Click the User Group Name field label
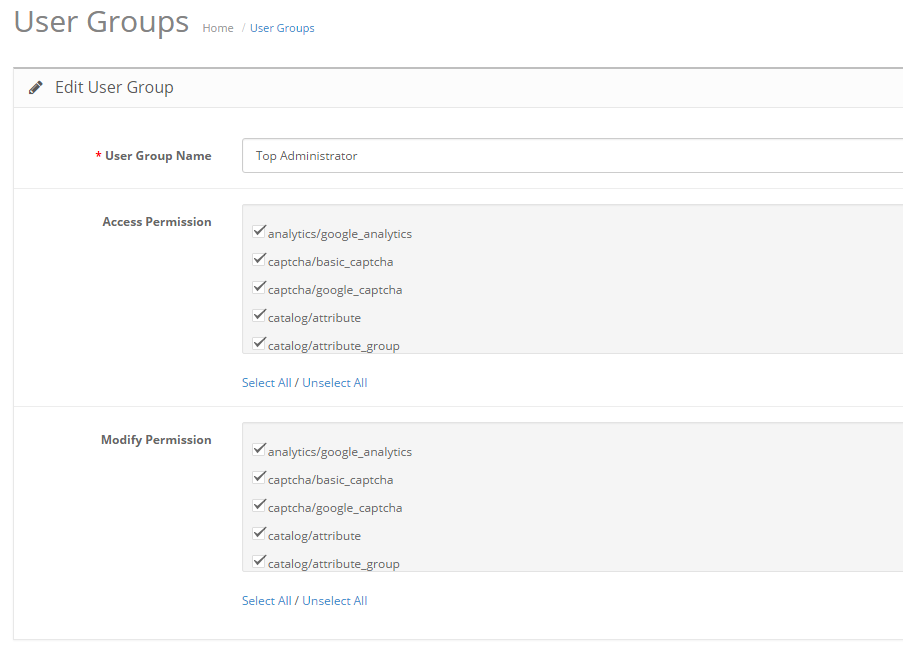This screenshot has height=657, width=903. [x=158, y=156]
